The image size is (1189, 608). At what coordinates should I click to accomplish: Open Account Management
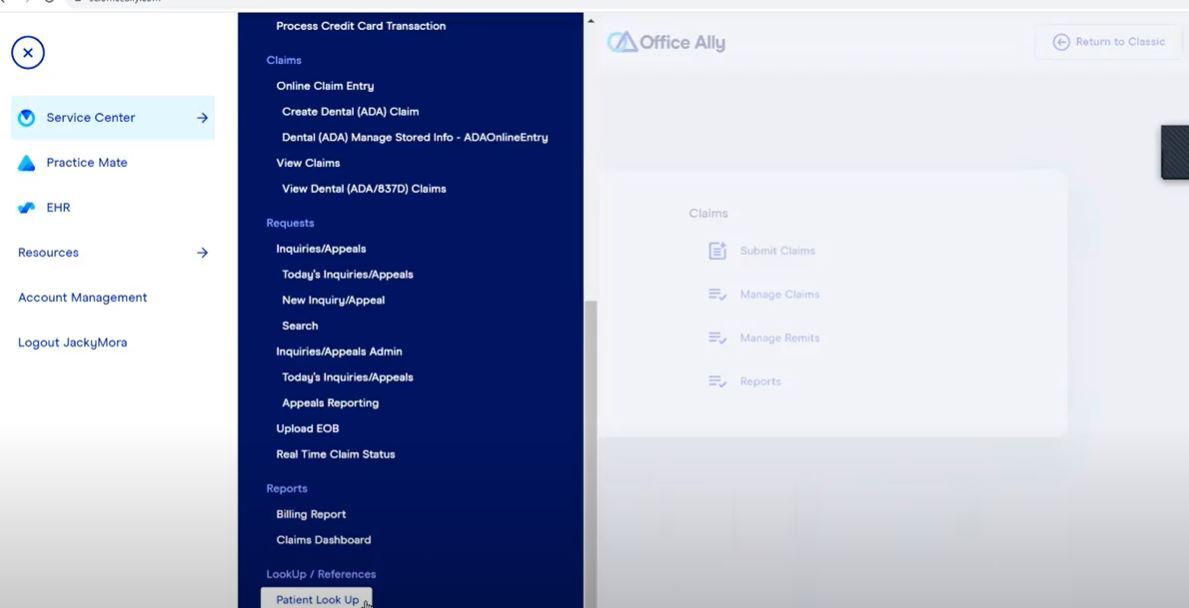[83, 297]
